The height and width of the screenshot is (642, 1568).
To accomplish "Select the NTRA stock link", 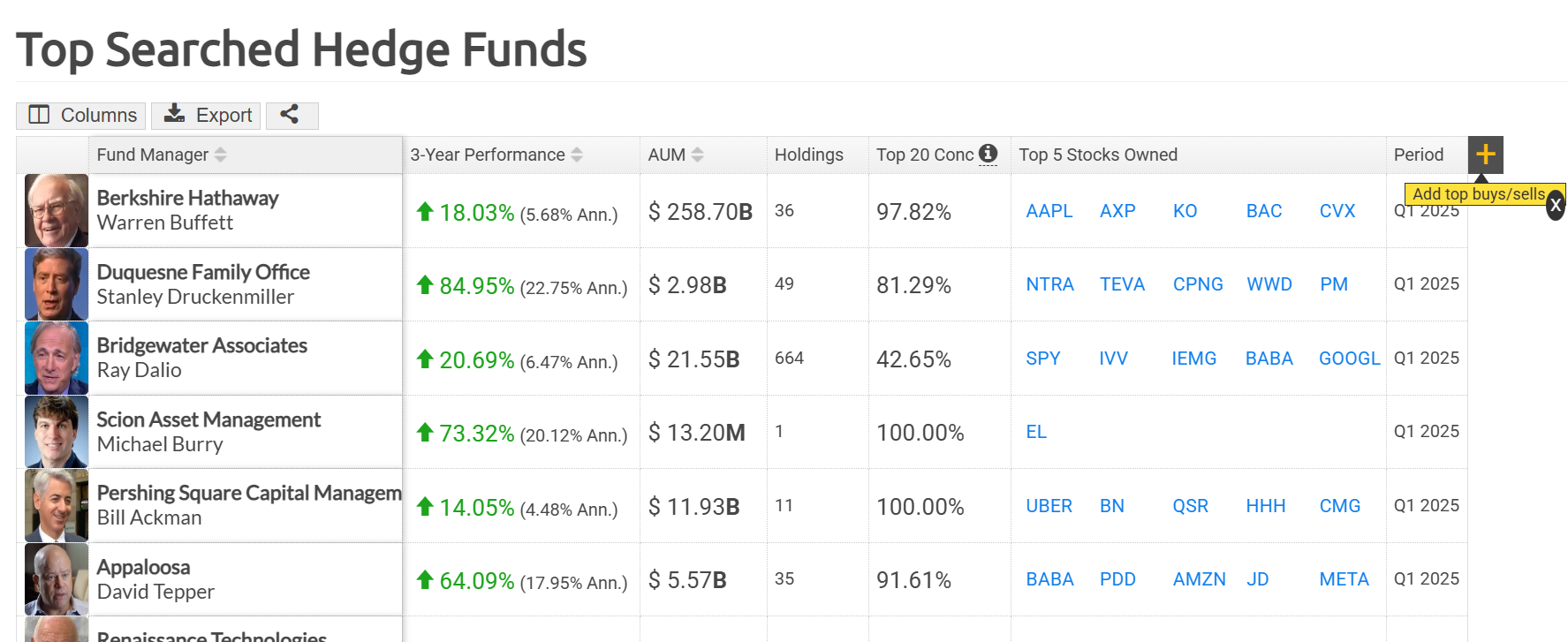I will click(x=1049, y=284).
